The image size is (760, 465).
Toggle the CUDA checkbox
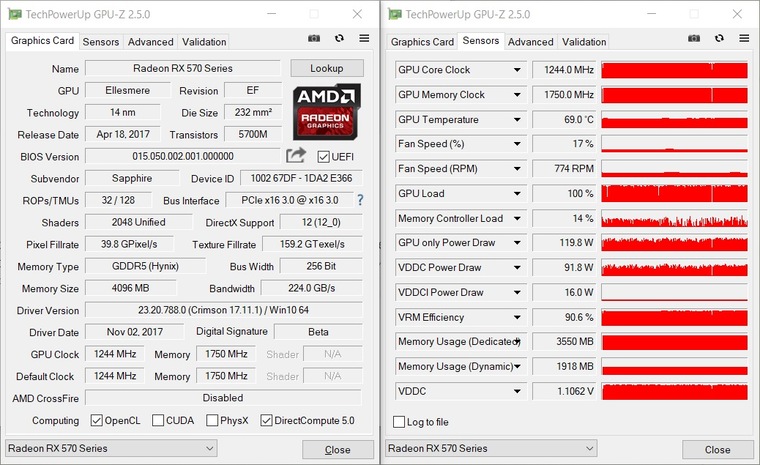[158, 420]
